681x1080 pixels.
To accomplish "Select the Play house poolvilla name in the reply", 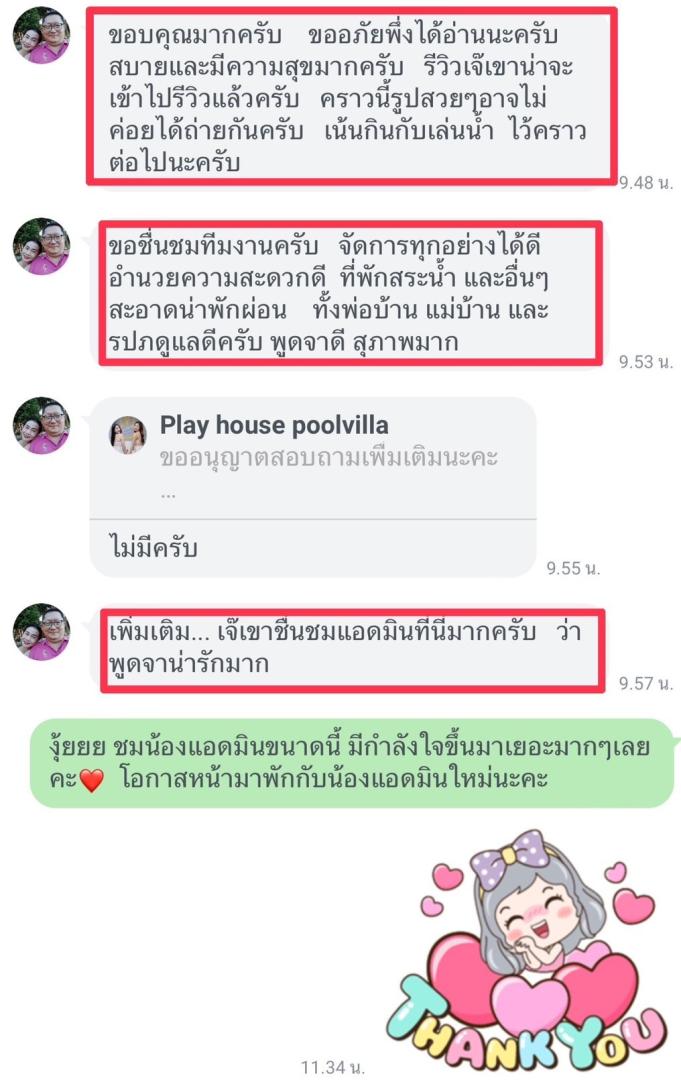I will click(x=274, y=425).
